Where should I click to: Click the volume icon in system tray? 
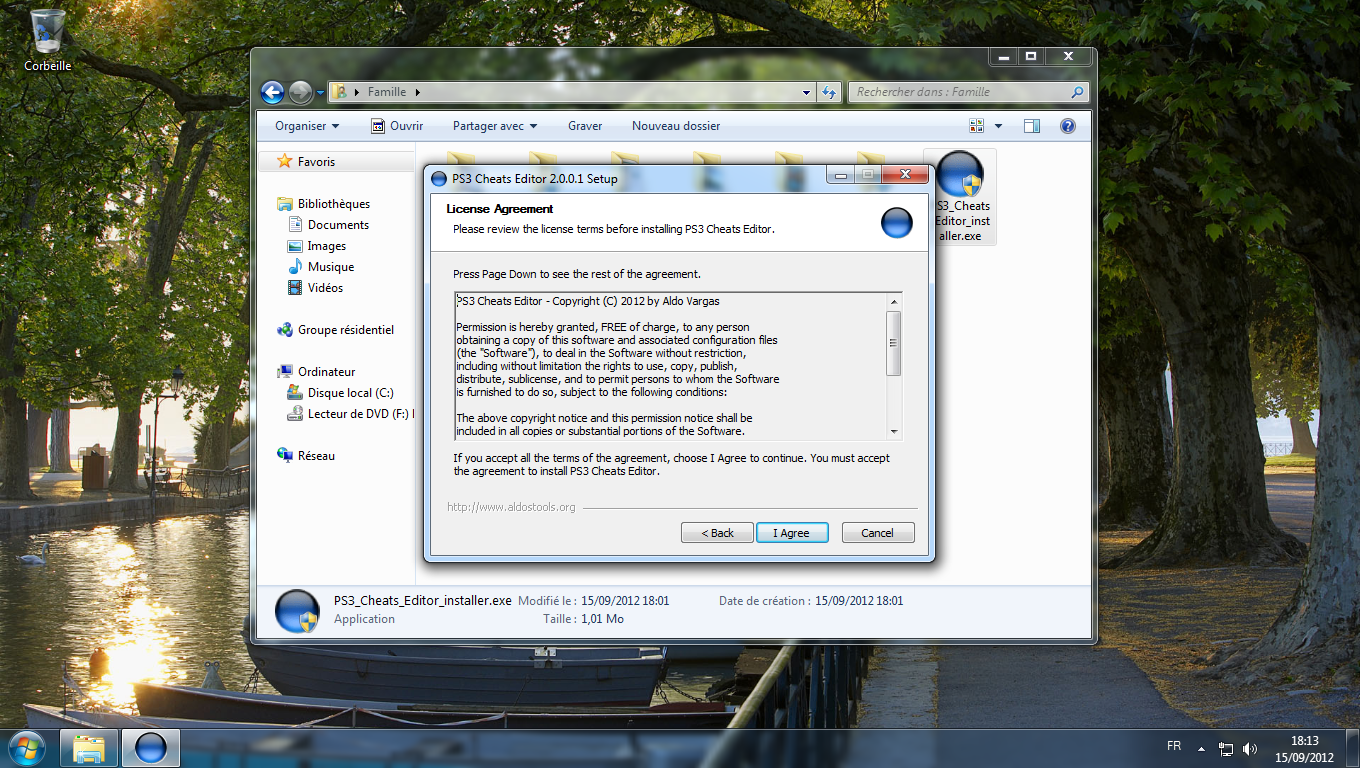coord(1250,748)
